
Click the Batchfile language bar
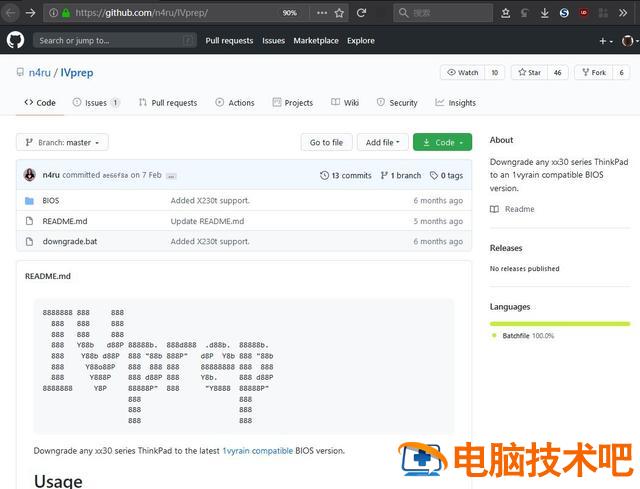tap(560, 324)
